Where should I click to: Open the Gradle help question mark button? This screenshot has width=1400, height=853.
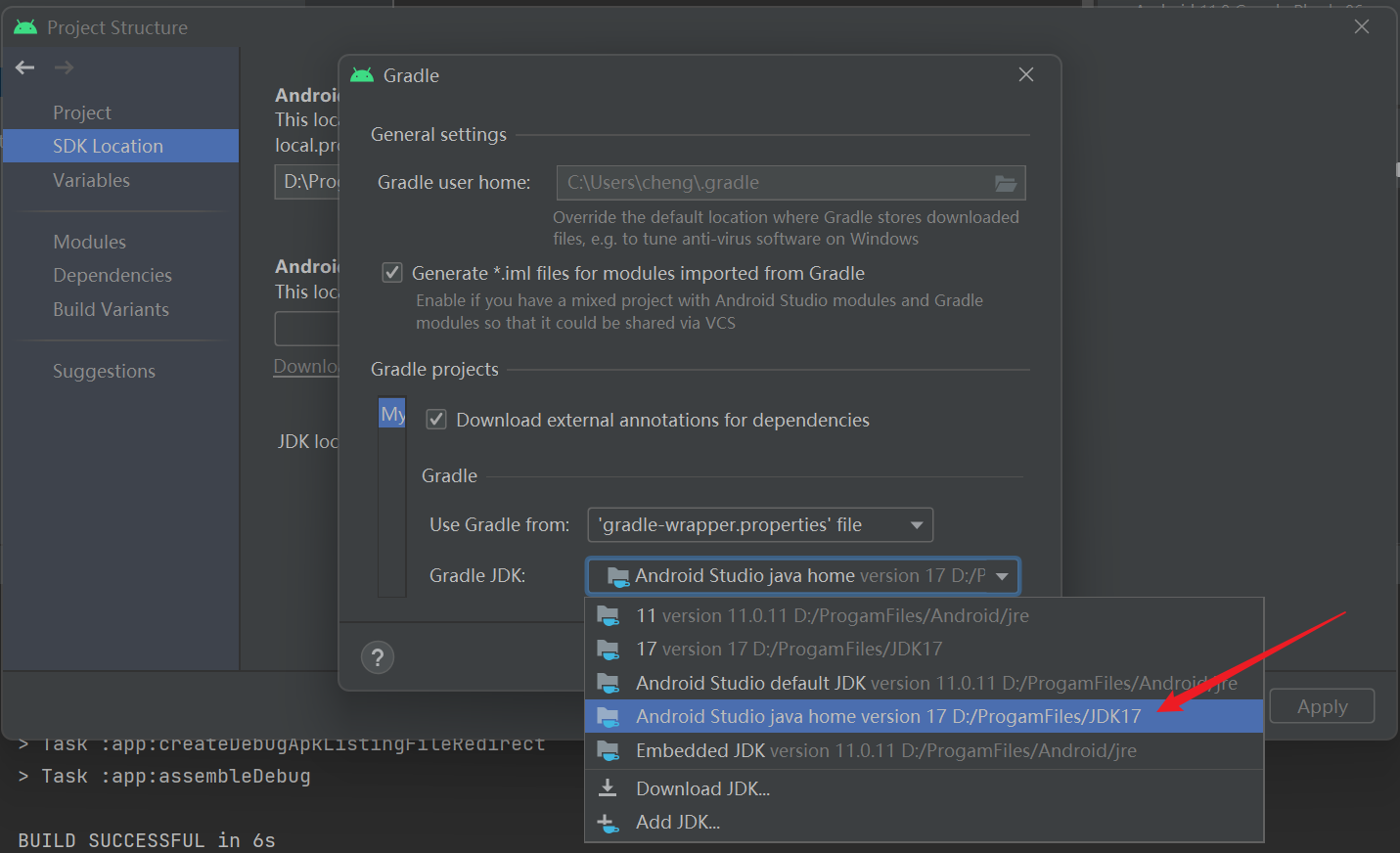(x=378, y=657)
